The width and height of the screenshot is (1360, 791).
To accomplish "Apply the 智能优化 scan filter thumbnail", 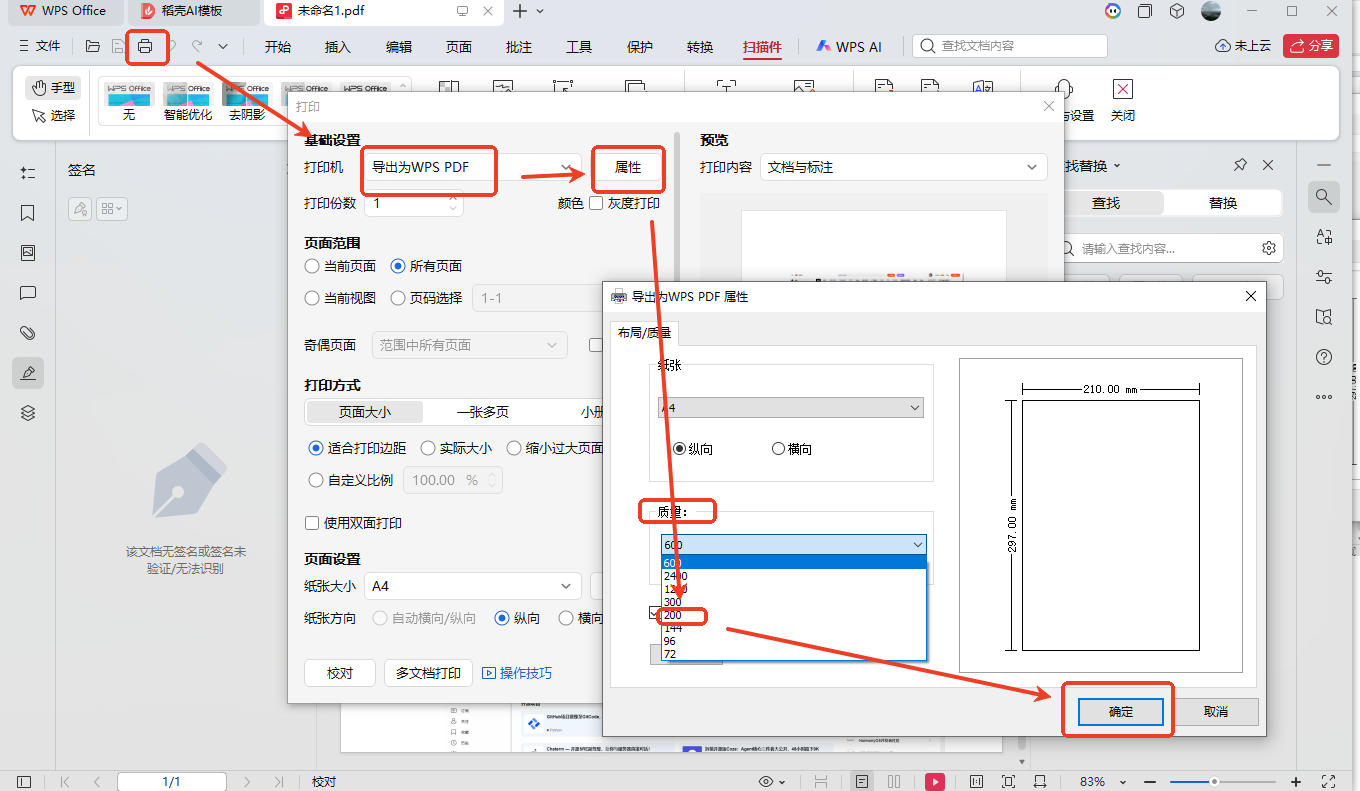I will point(187,101).
